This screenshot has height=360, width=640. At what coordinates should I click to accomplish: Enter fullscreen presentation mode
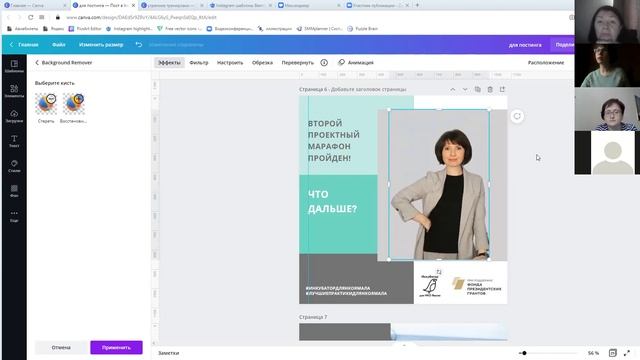(x=627, y=353)
